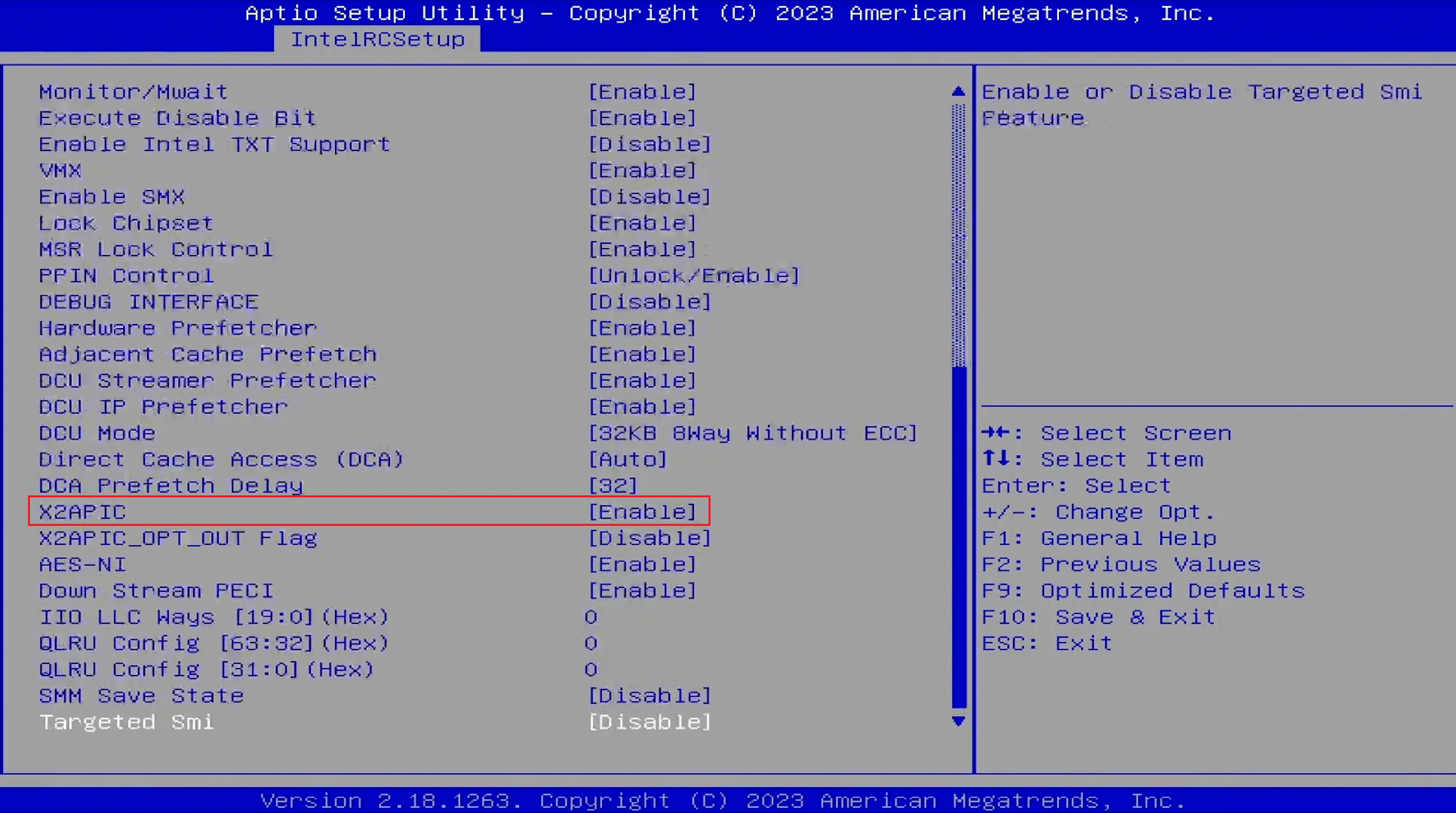Edit QLRU Config [63:32] hex value
Image resolution: width=1456 pixels, height=813 pixels.
[591, 643]
